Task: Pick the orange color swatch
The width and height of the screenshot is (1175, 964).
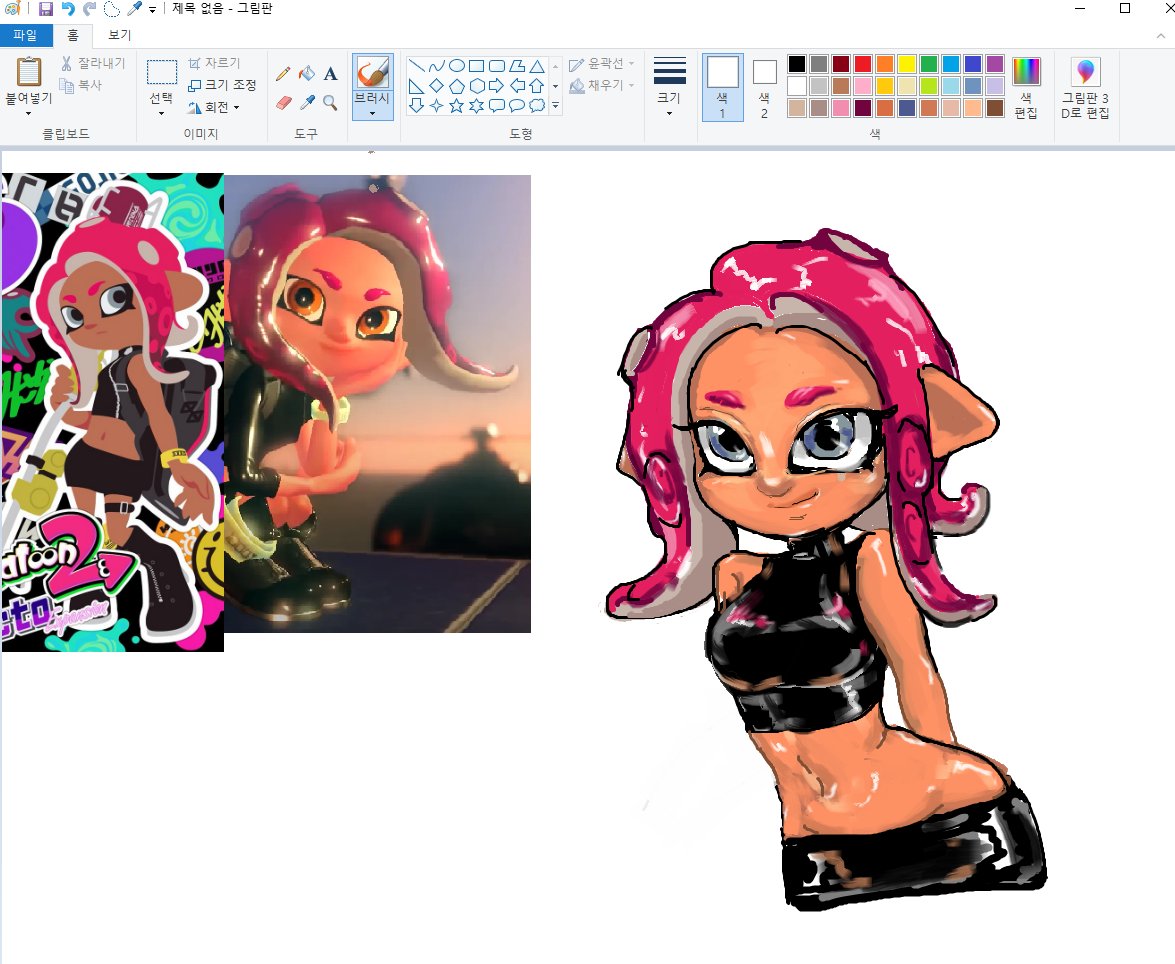Action: [x=885, y=64]
